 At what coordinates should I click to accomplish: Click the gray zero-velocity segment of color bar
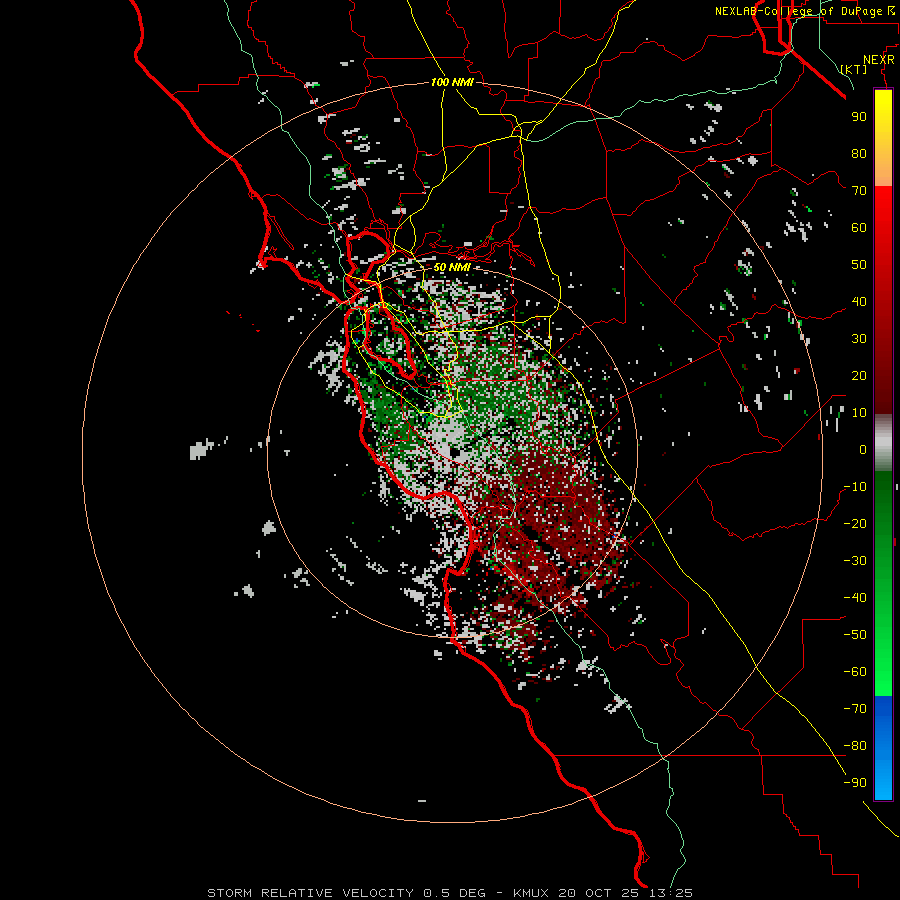point(883,443)
